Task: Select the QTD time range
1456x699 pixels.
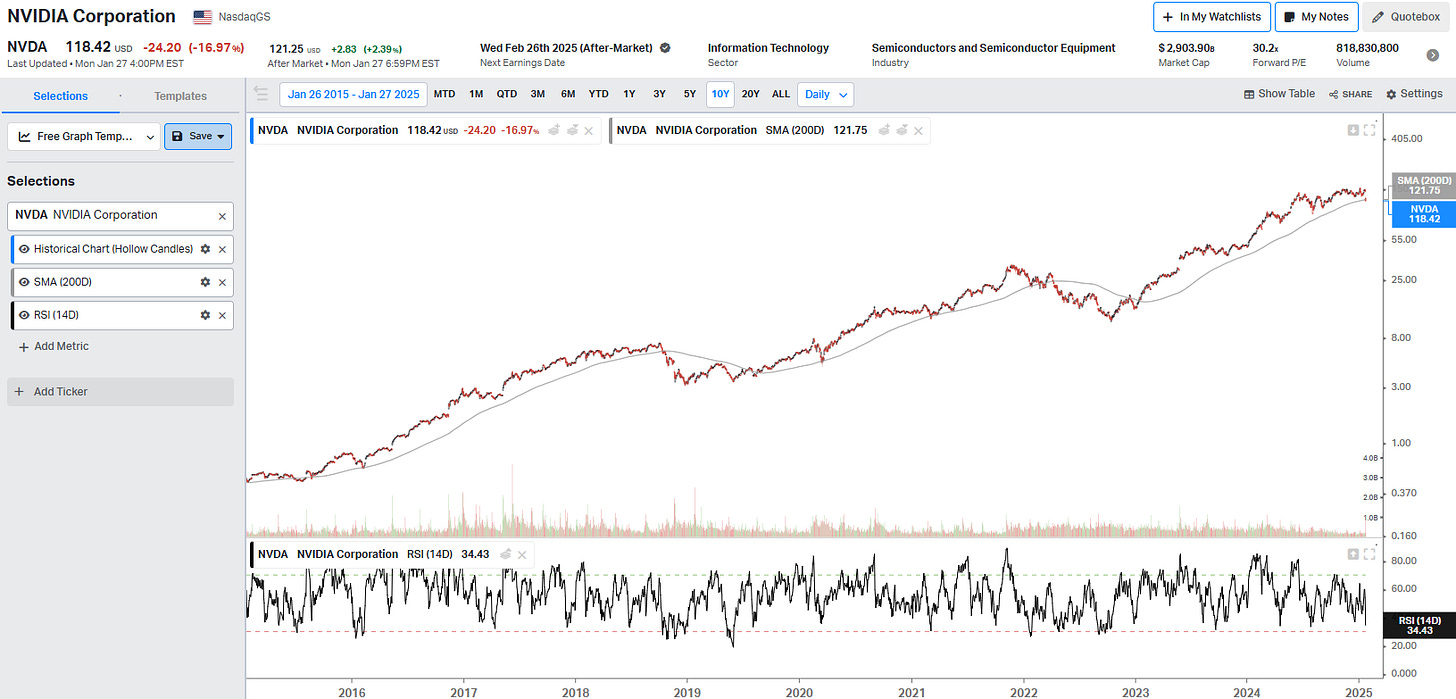Action: [507, 94]
